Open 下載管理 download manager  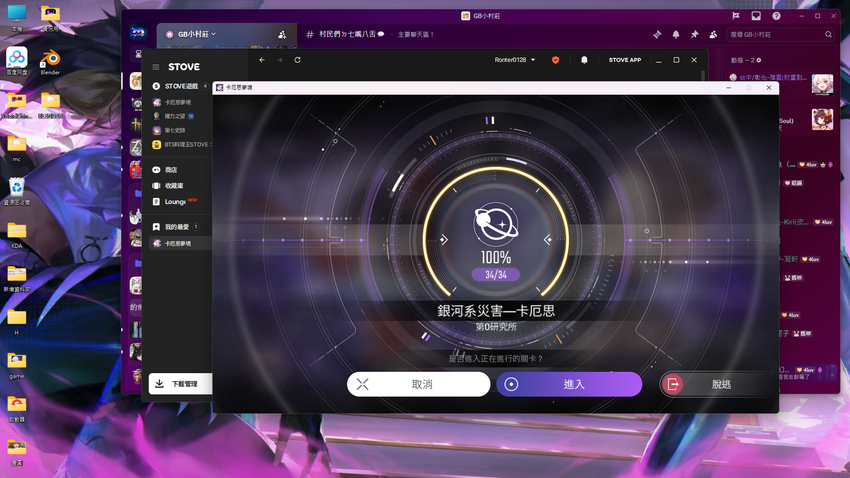[183, 384]
